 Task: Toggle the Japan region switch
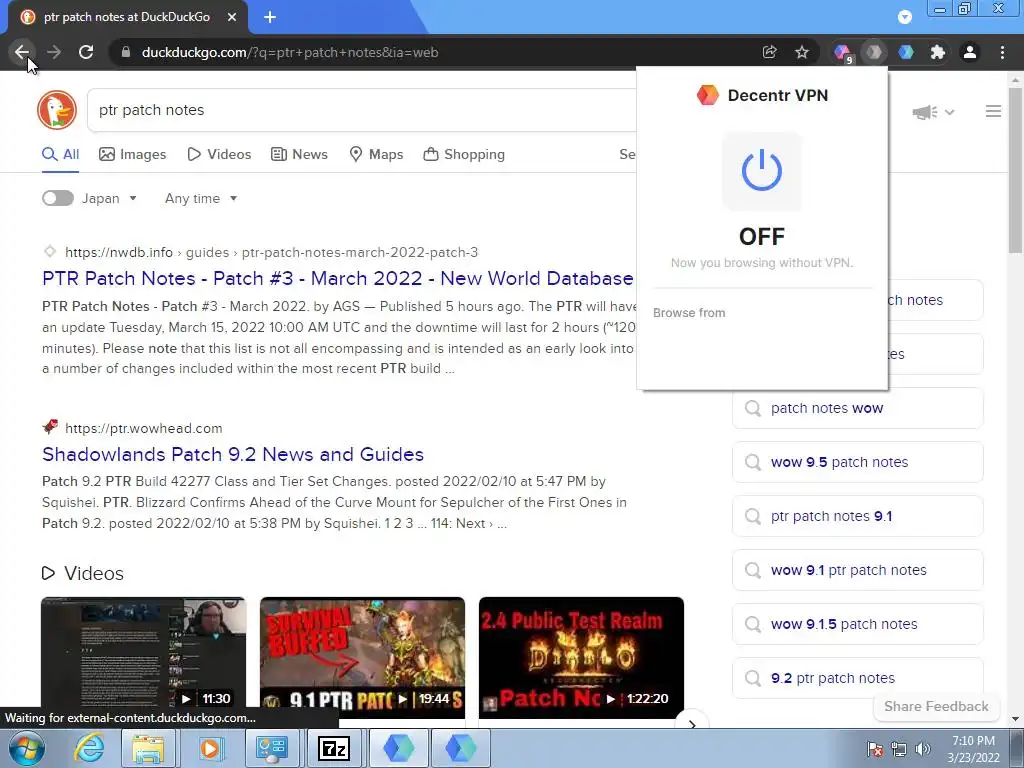point(57,198)
